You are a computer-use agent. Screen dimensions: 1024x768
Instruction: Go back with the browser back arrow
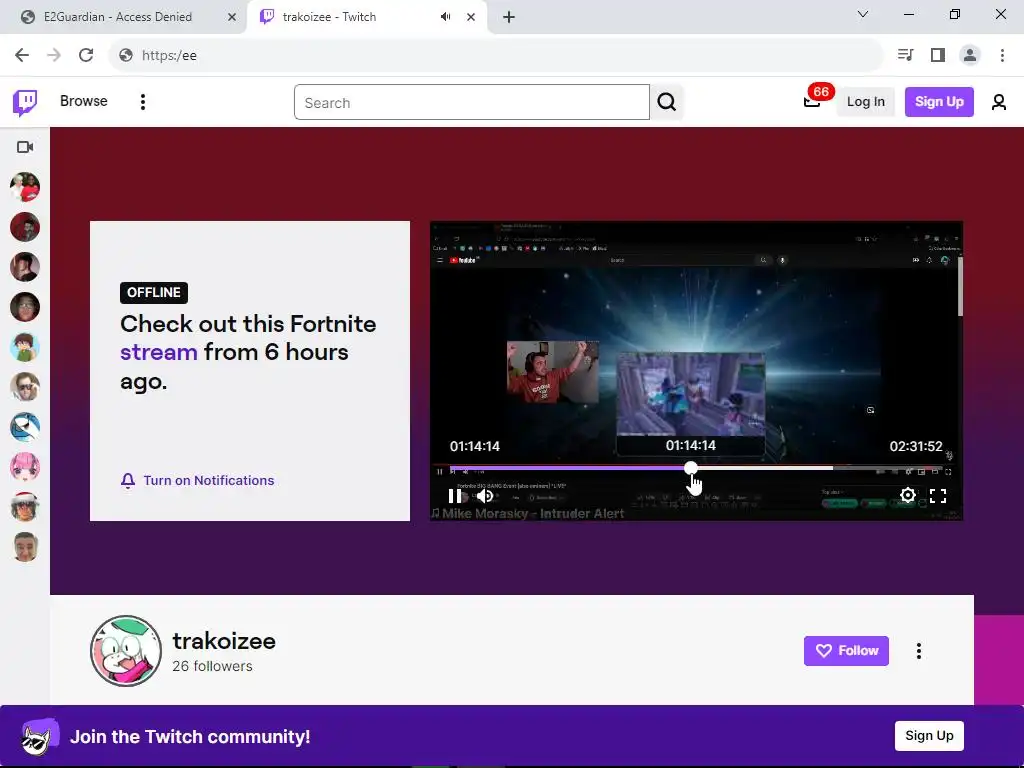point(22,56)
